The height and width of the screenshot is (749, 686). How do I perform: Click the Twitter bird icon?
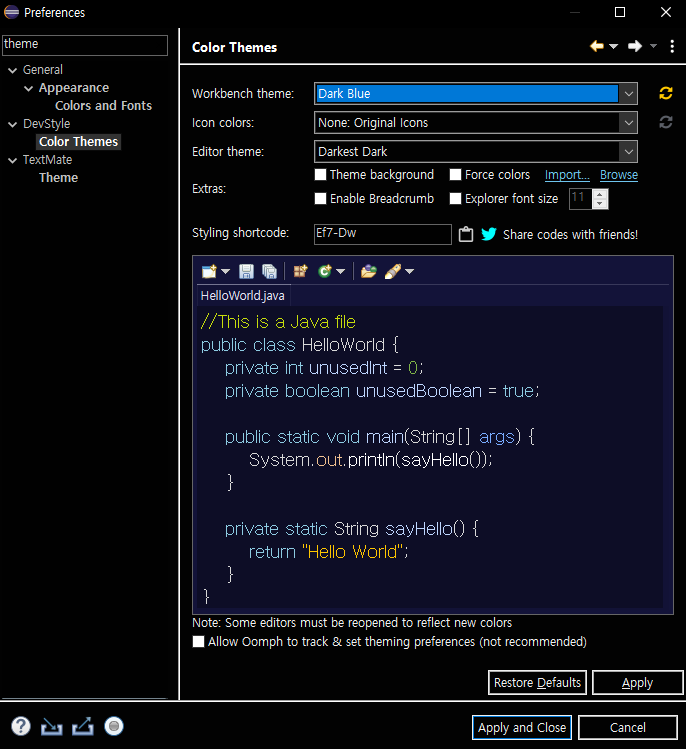click(x=489, y=234)
